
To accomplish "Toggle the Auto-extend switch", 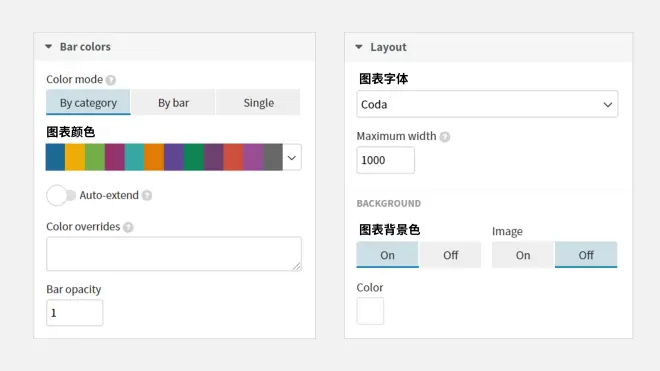I will point(61,195).
